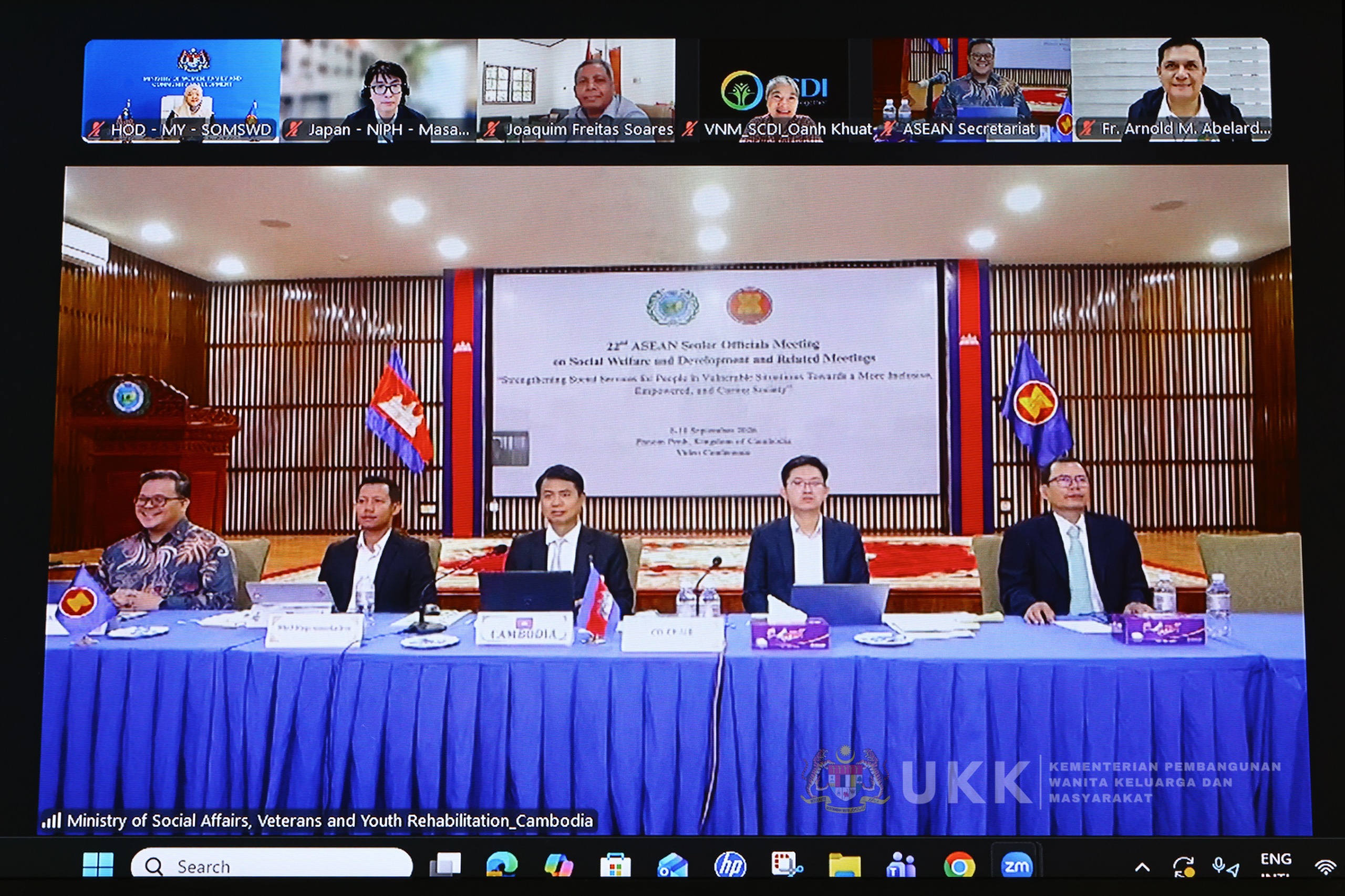This screenshot has height=896, width=1345.
Task: Open the Snipping Tool icon
Action: pyautogui.click(x=787, y=865)
